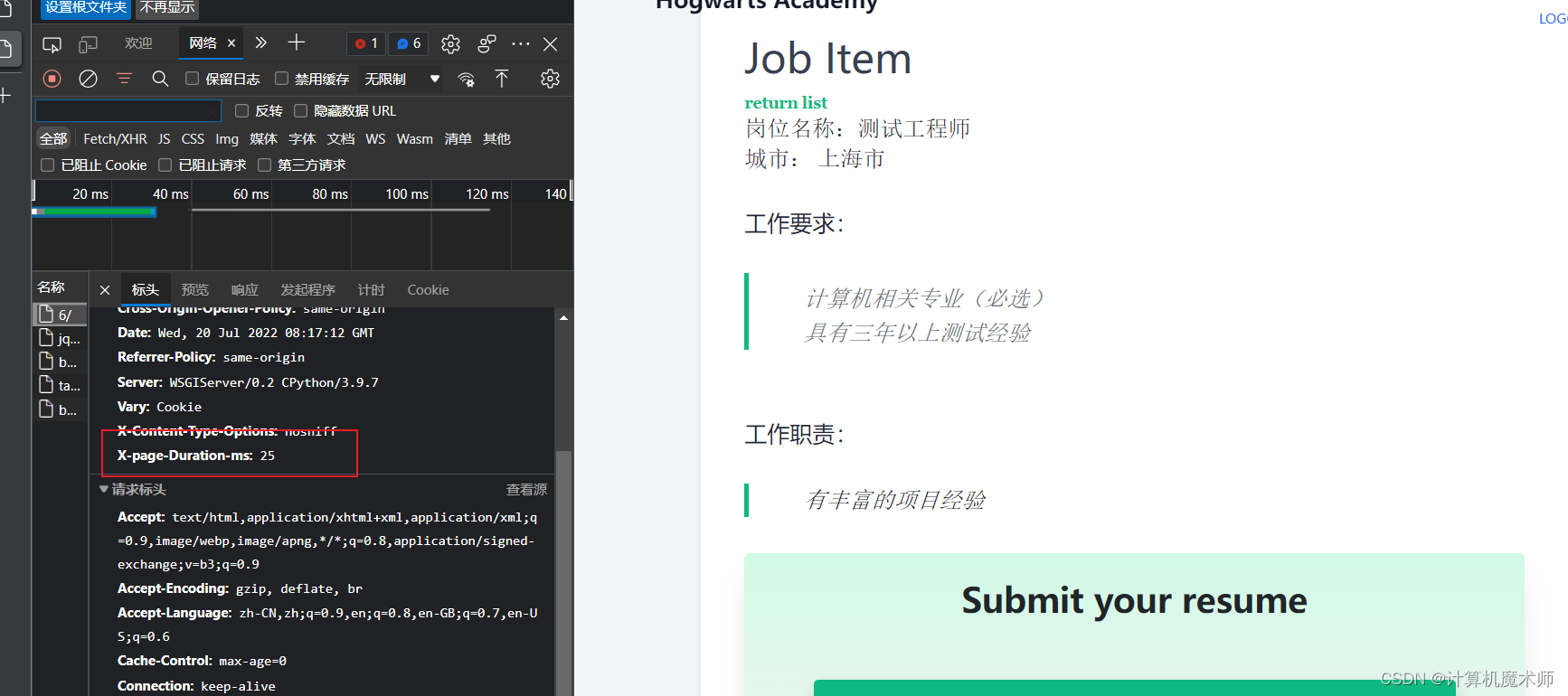Filter by CSS requests
1568x696 pixels.
tap(193, 138)
